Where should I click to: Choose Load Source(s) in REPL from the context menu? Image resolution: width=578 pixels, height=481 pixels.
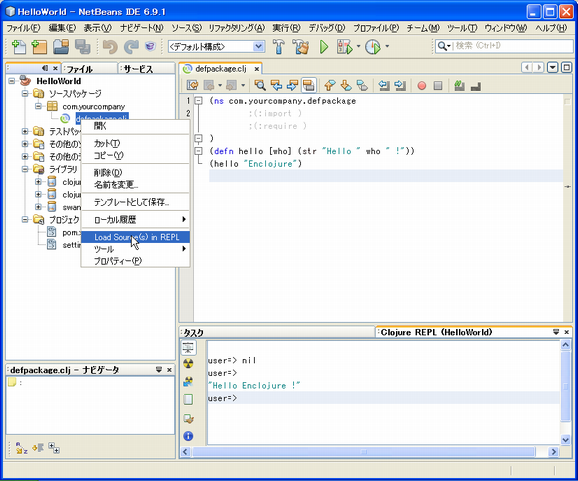tap(135, 237)
